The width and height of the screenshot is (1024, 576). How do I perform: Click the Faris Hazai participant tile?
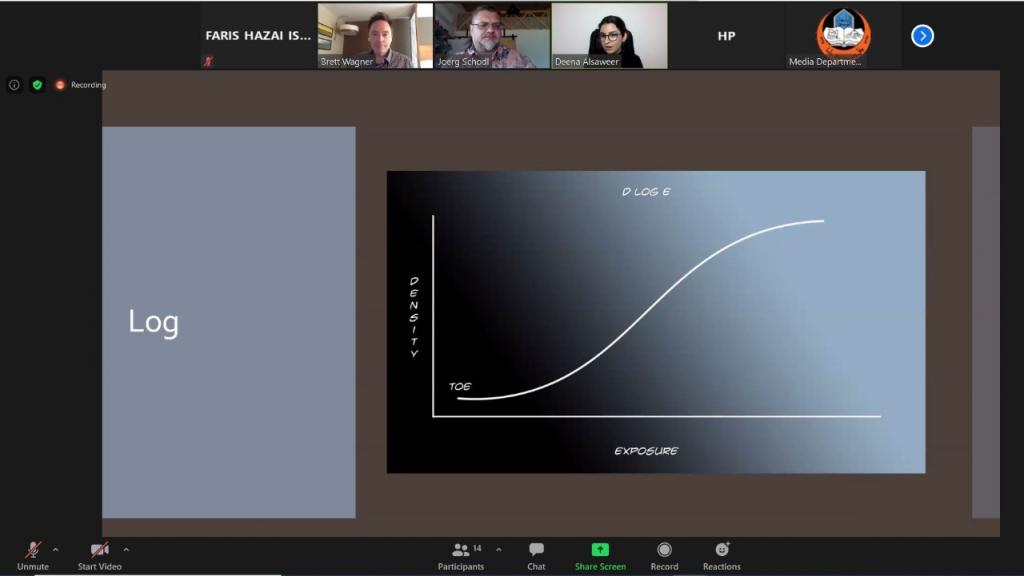click(258, 36)
